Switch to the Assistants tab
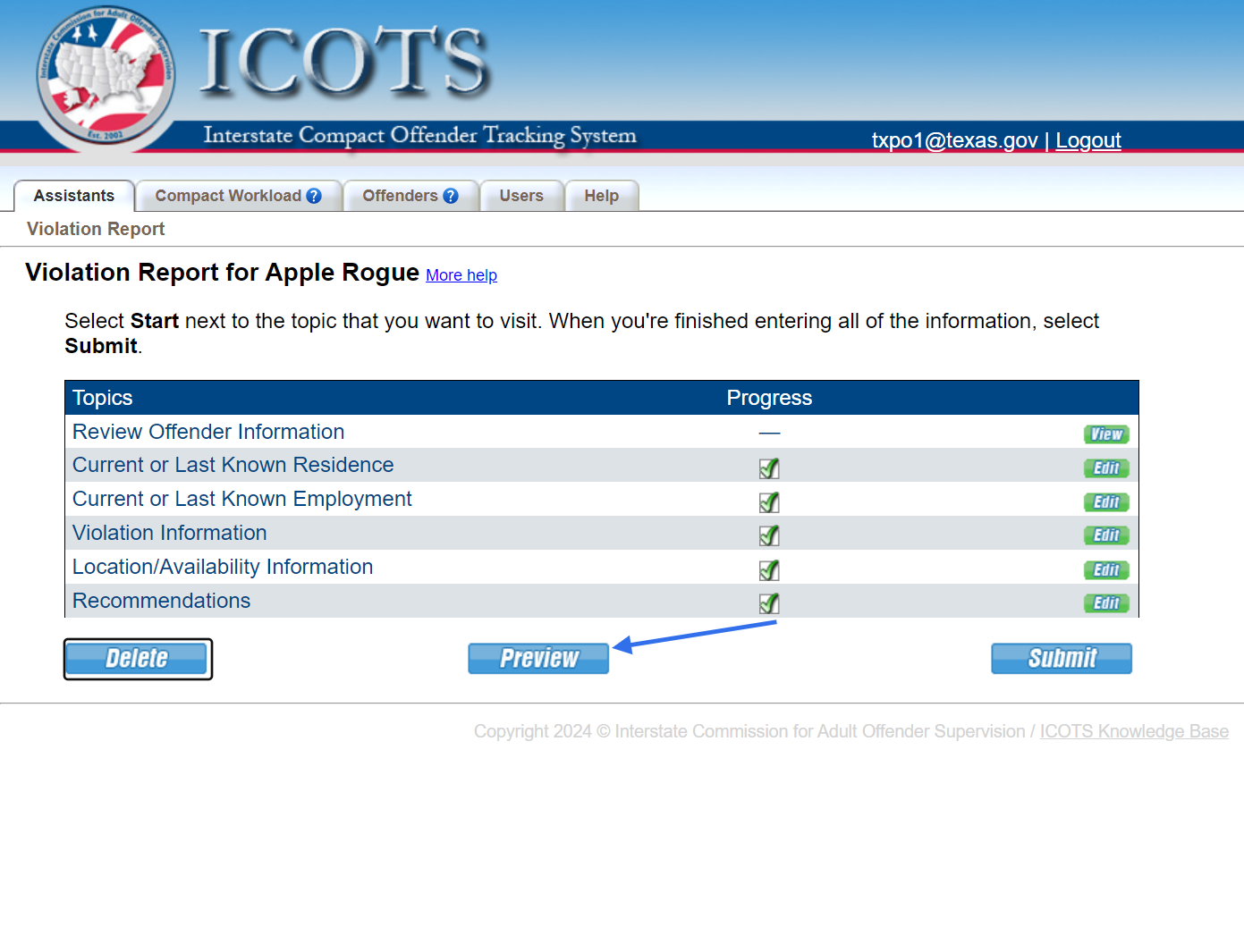 pyautogui.click(x=74, y=196)
